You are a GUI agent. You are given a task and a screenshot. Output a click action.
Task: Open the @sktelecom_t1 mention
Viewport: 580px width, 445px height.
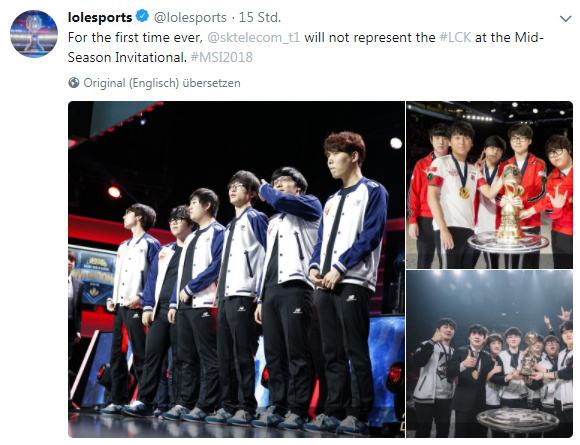[254, 37]
